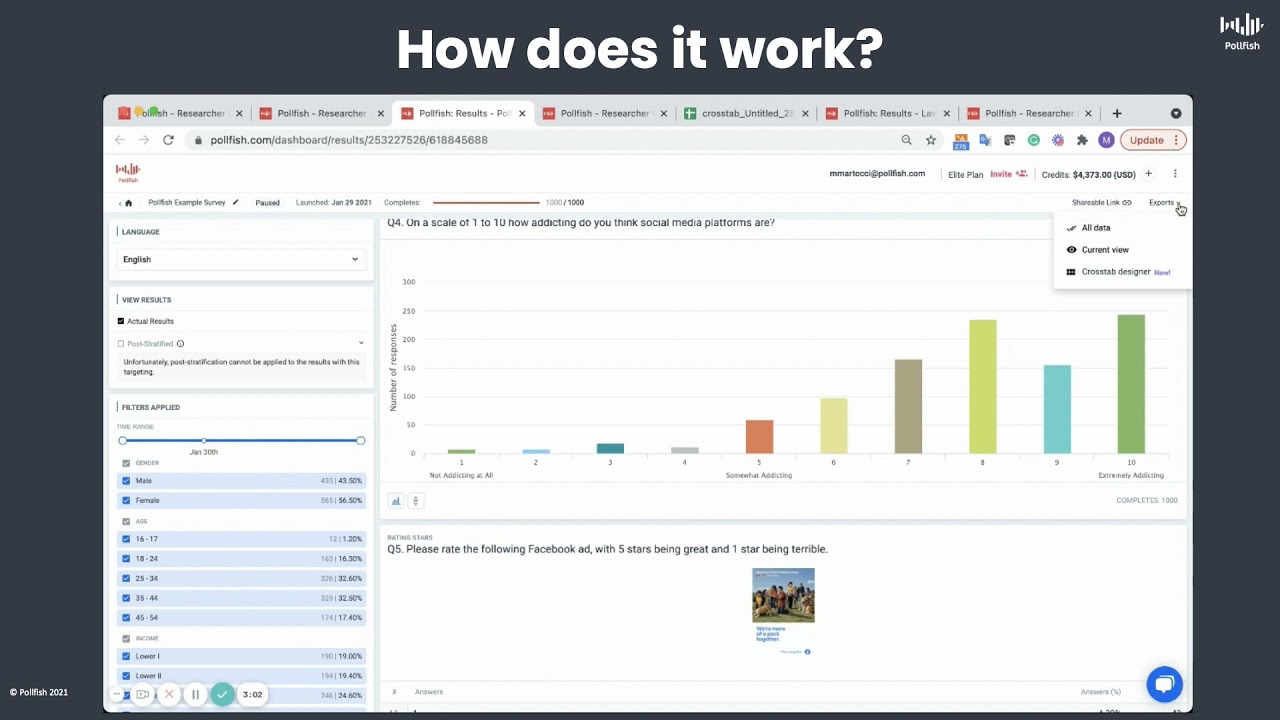Add credits with the plus icon
Image resolution: width=1280 pixels, height=720 pixels.
1149,174
